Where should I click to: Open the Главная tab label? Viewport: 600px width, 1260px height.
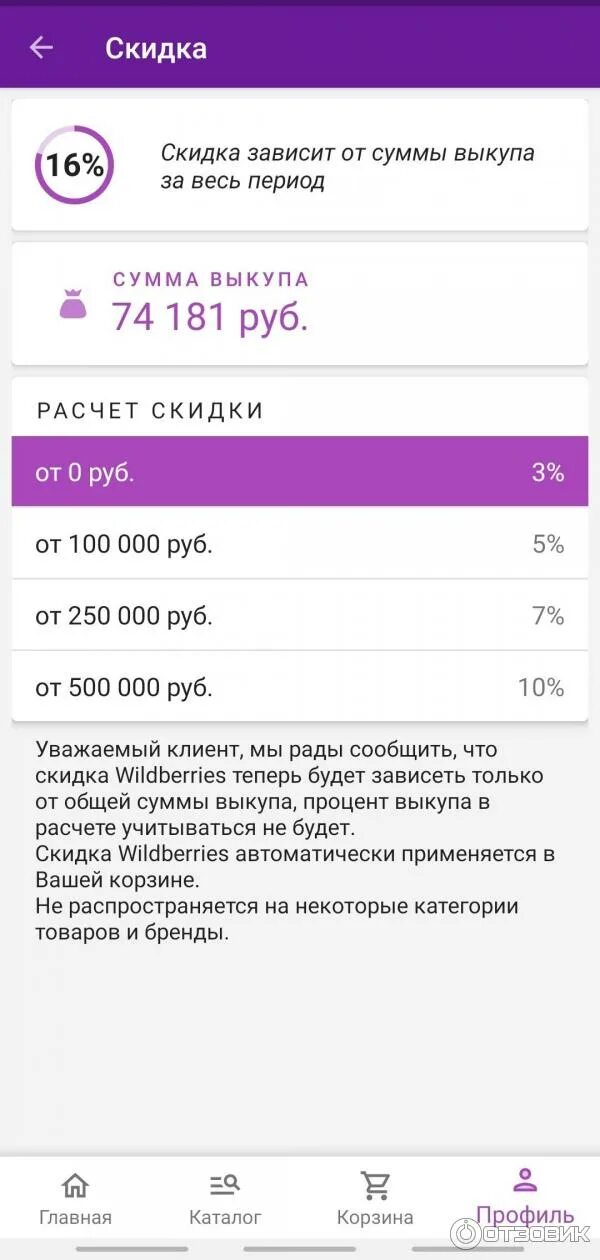[75, 1218]
